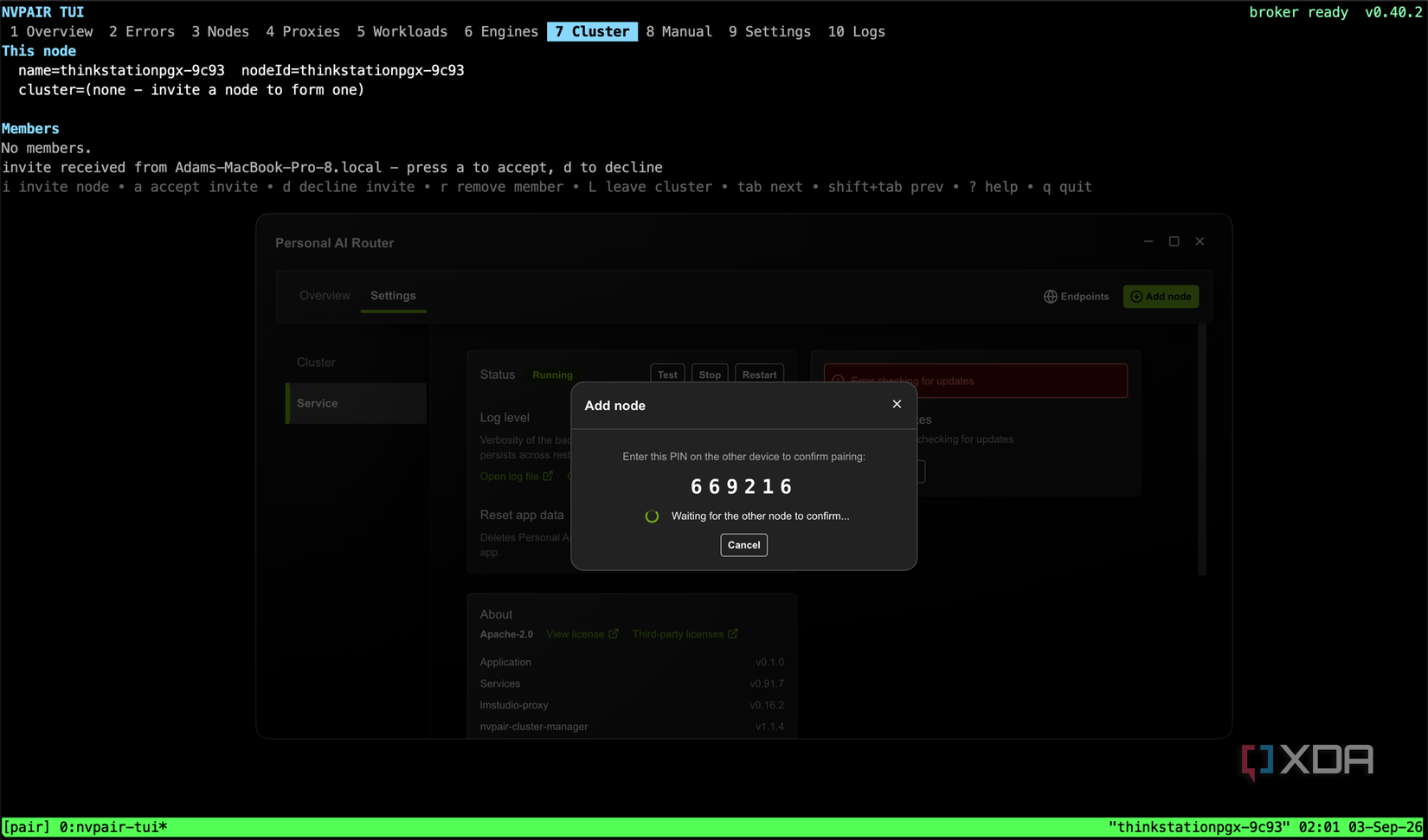The height and width of the screenshot is (840, 1428).
Task: Click the Add node plus button
Action: pos(1161,297)
